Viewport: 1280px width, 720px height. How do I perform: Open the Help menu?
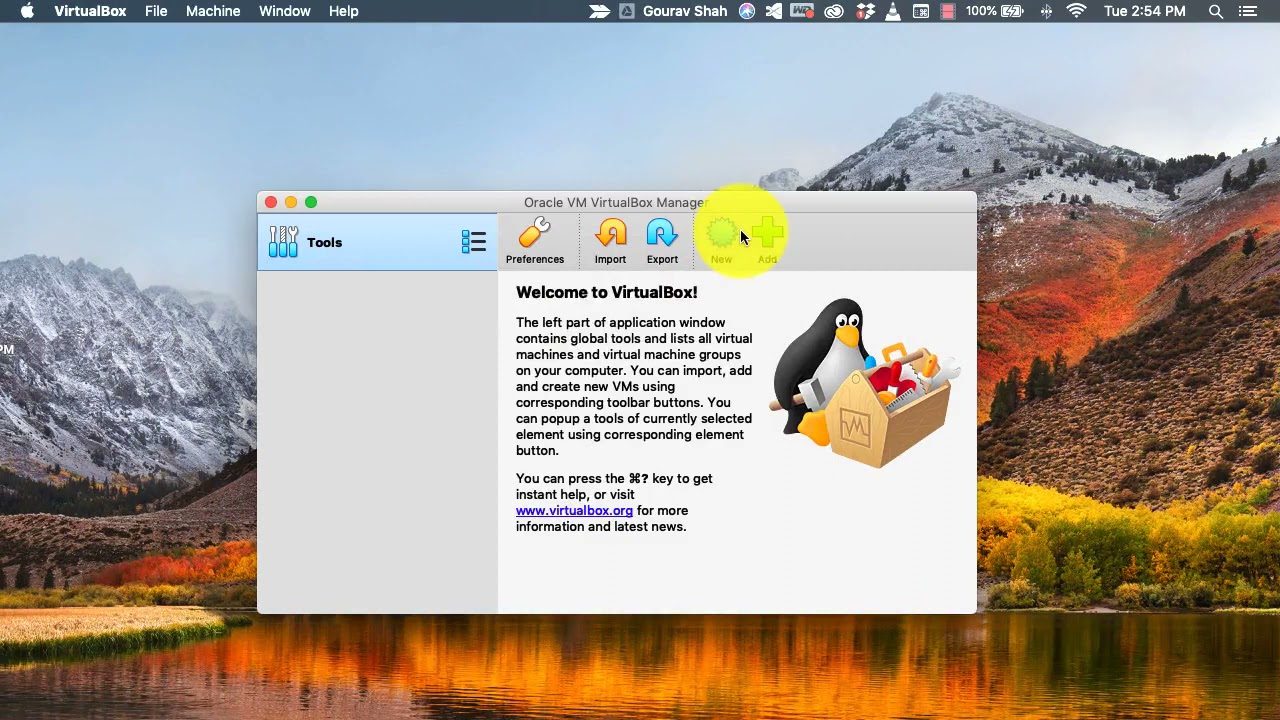pos(344,11)
